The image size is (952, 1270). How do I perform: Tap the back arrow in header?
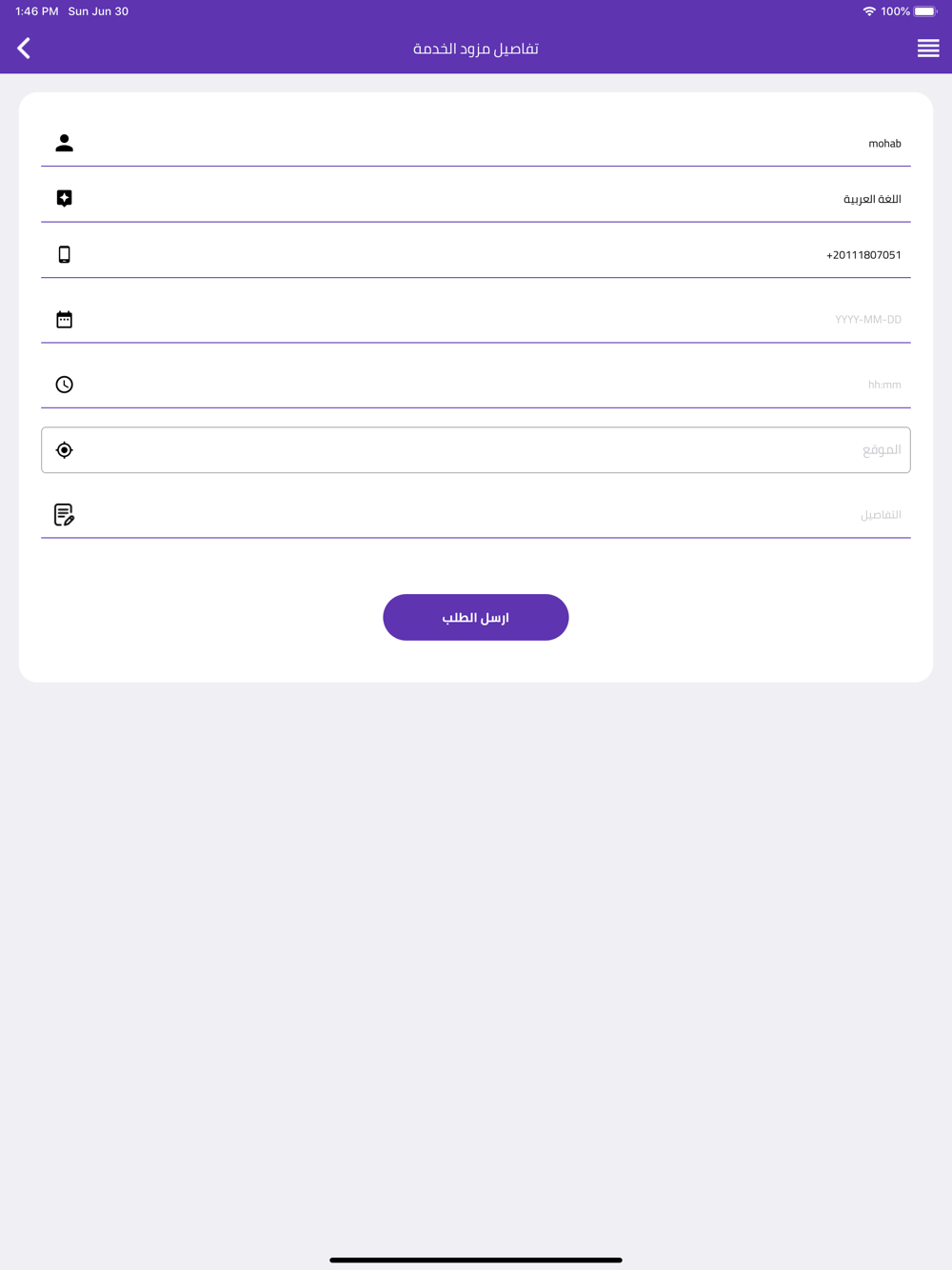24,49
